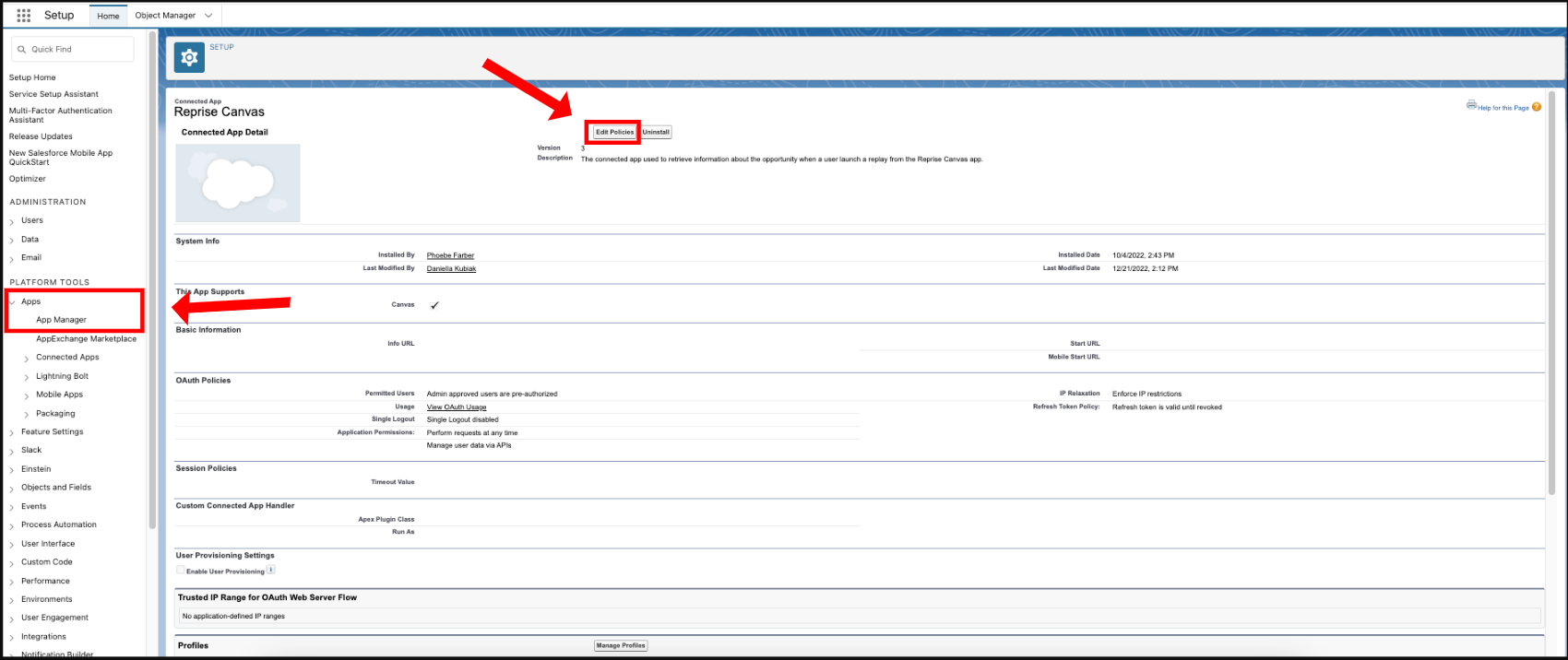Click the User Provisioning info icon
Image resolution: width=1568 pixels, height=660 pixels.
[x=270, y=570]
